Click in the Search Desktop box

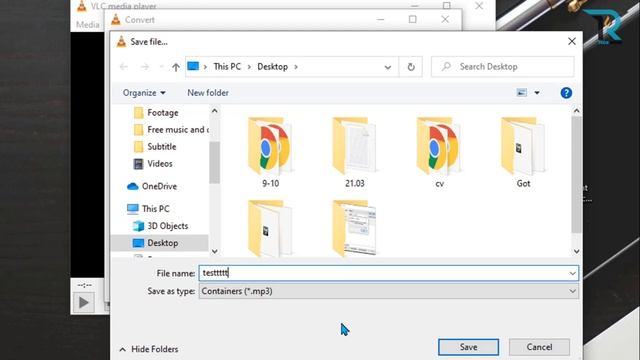[502, 67]
